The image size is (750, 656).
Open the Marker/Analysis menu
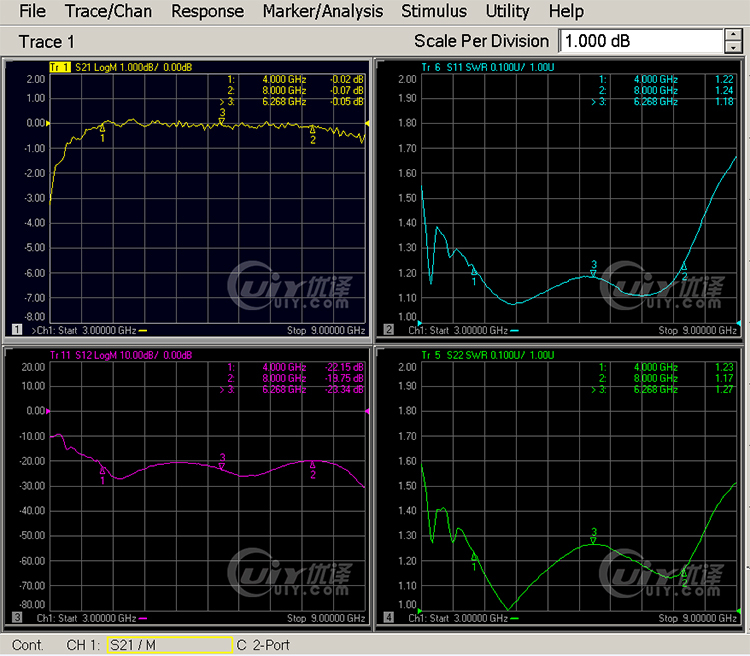pos(322,11)
